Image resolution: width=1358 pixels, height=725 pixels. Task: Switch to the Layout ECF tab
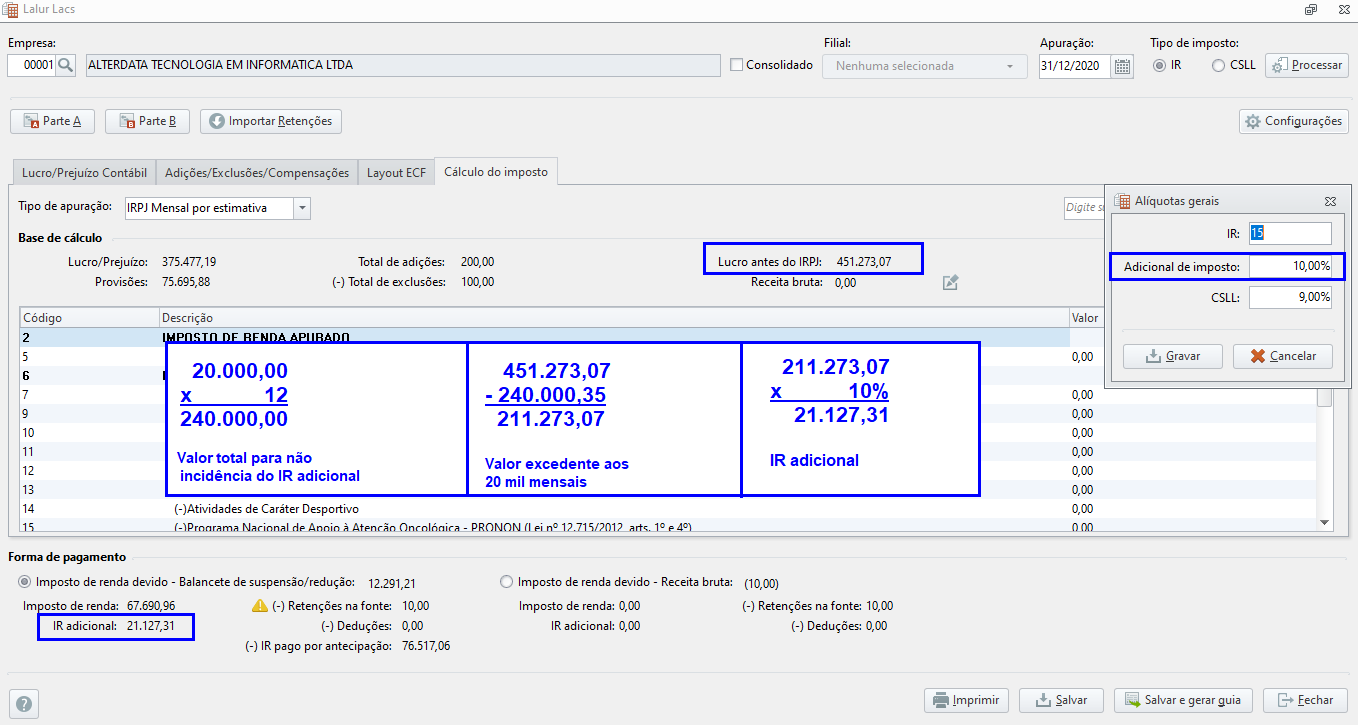pyautogui.click(x=396, y=172)
